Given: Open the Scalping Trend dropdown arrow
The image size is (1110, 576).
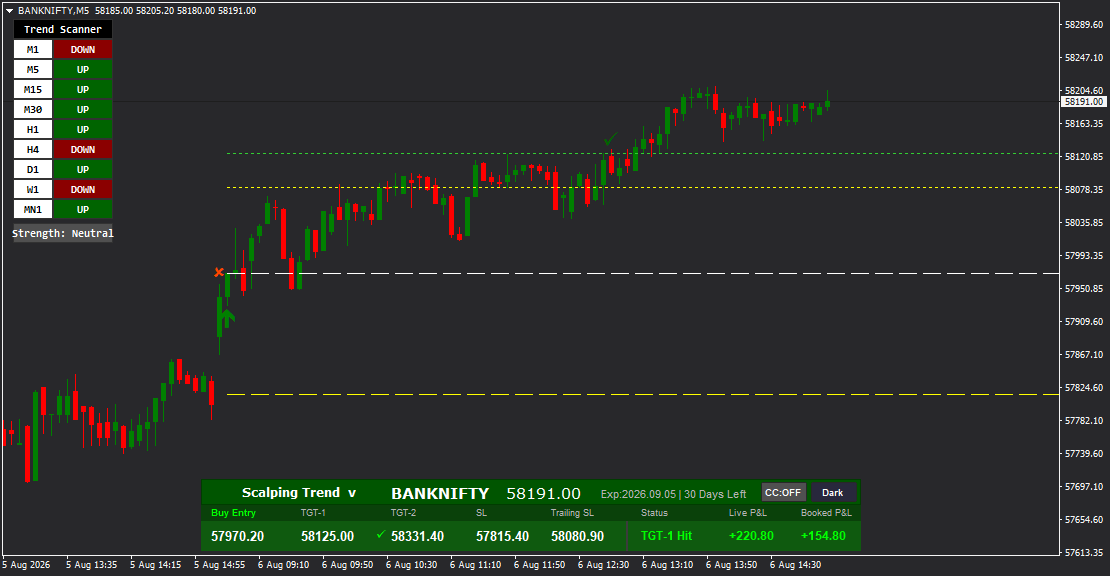Looking at the screenshot, I should (352, 493).
